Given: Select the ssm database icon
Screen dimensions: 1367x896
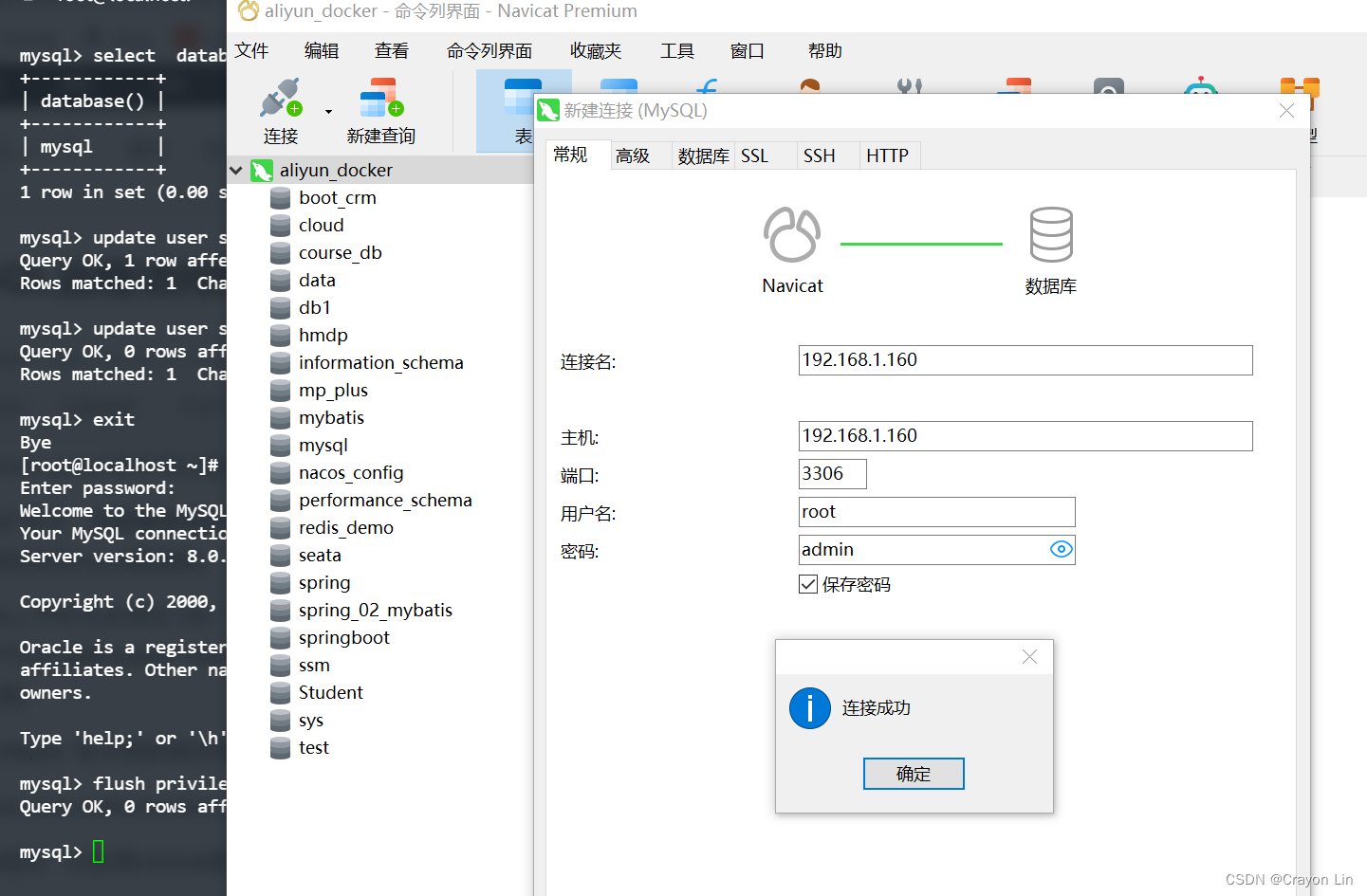Looking at the screenshot, I should 280,666.
